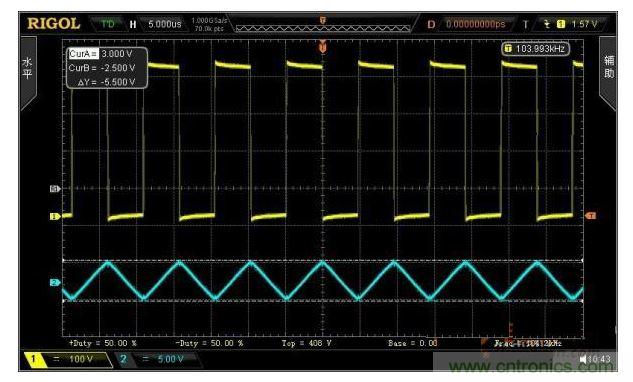Toggle channel 2 with the 5.00 V label
The image size is (633, 382).
[x=157, y=359]
